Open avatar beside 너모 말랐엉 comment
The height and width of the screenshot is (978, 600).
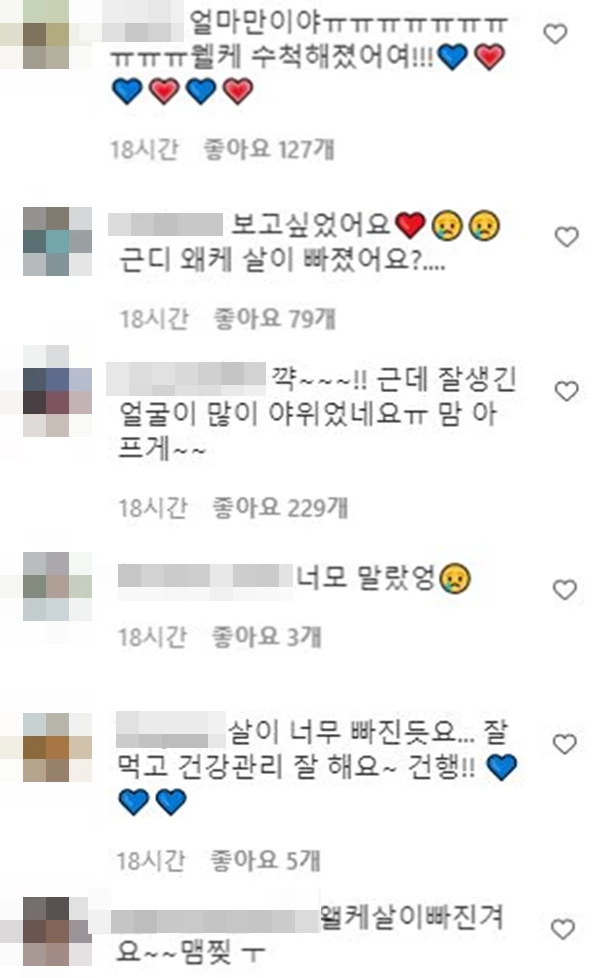pyautogui.click(x=57, y=586)
